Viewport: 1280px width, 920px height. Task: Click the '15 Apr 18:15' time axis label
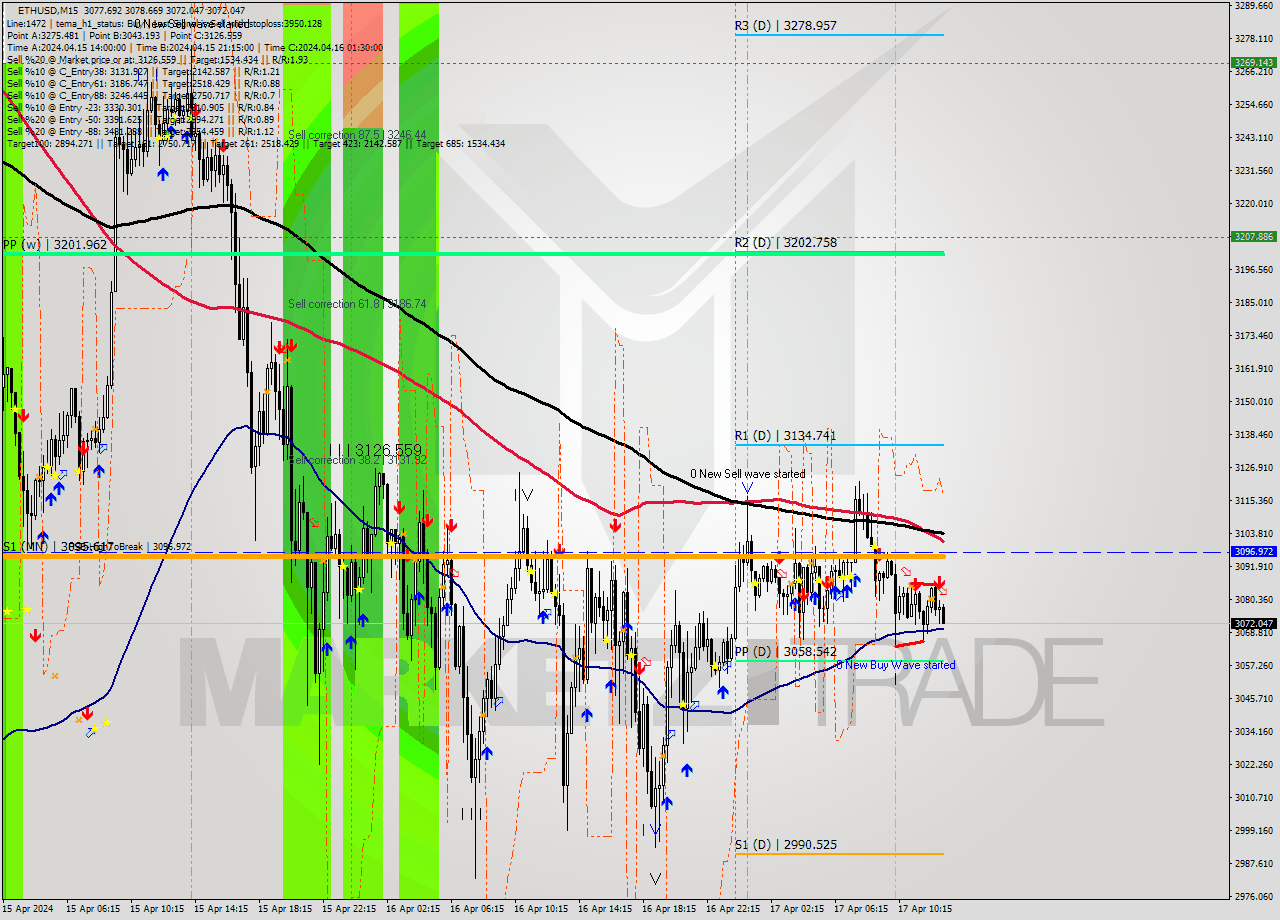pos(285,909)
